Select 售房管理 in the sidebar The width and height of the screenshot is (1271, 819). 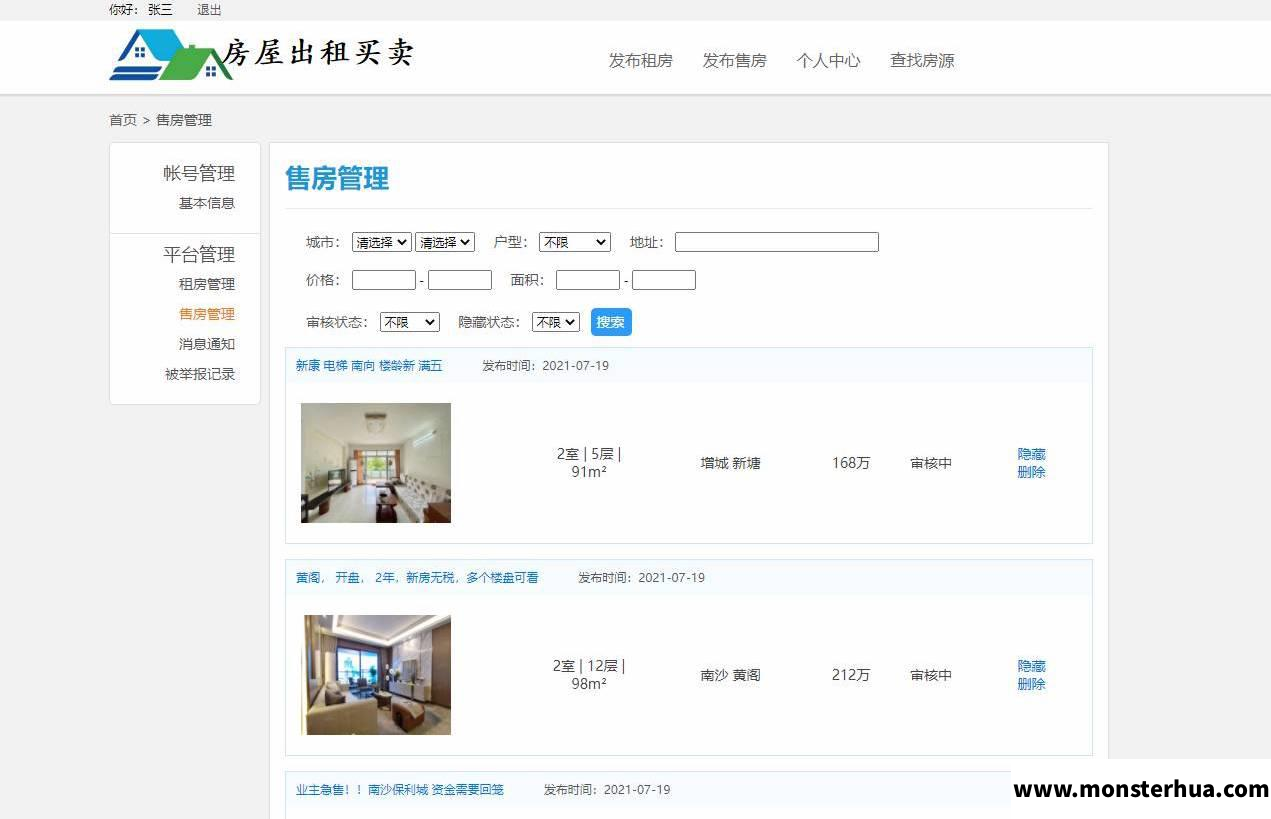point(207,314)
